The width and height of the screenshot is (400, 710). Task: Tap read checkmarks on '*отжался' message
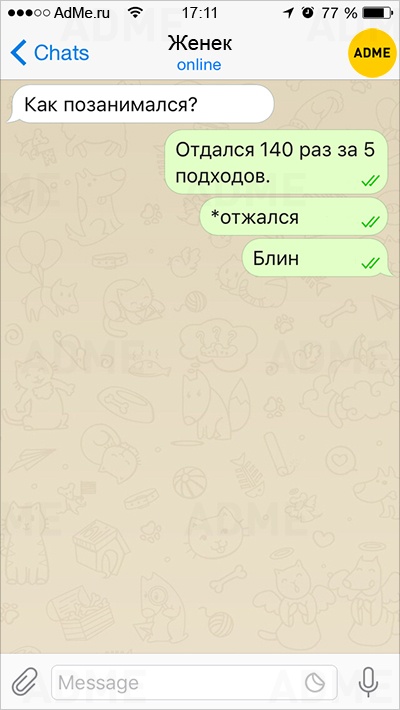click(x=370, y=222)
